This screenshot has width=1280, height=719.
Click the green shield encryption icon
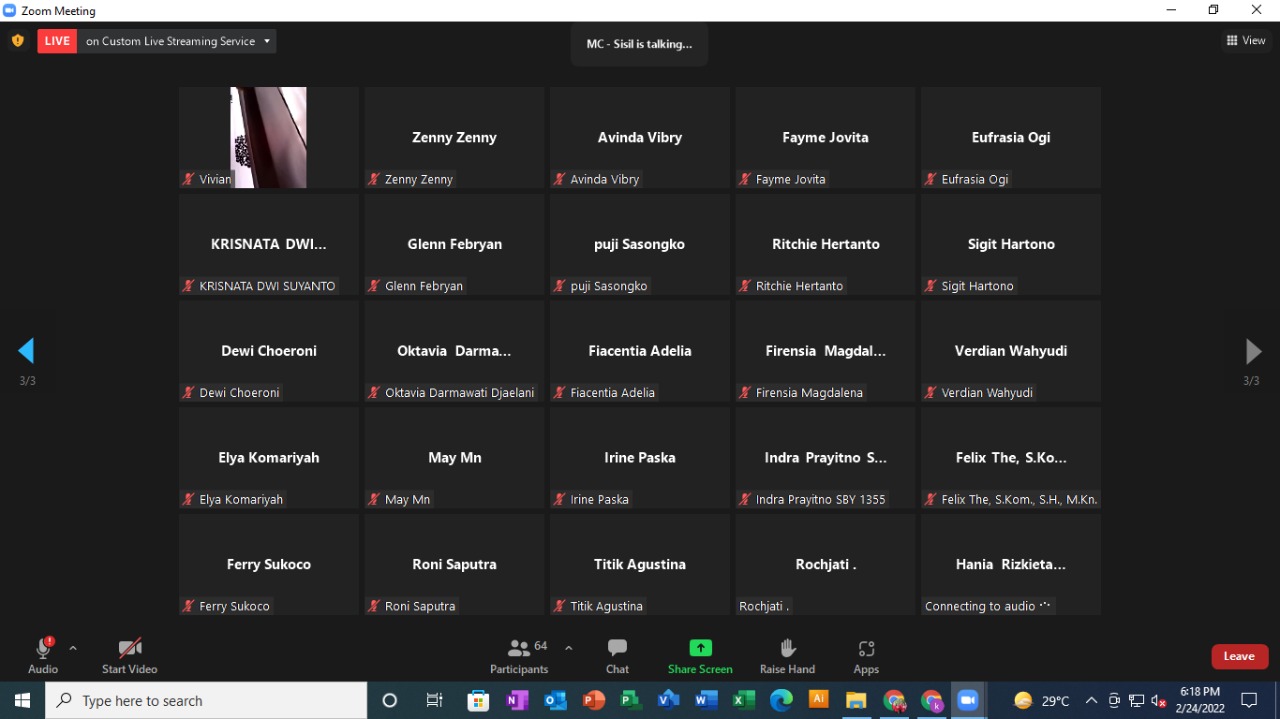coord(17,41)
